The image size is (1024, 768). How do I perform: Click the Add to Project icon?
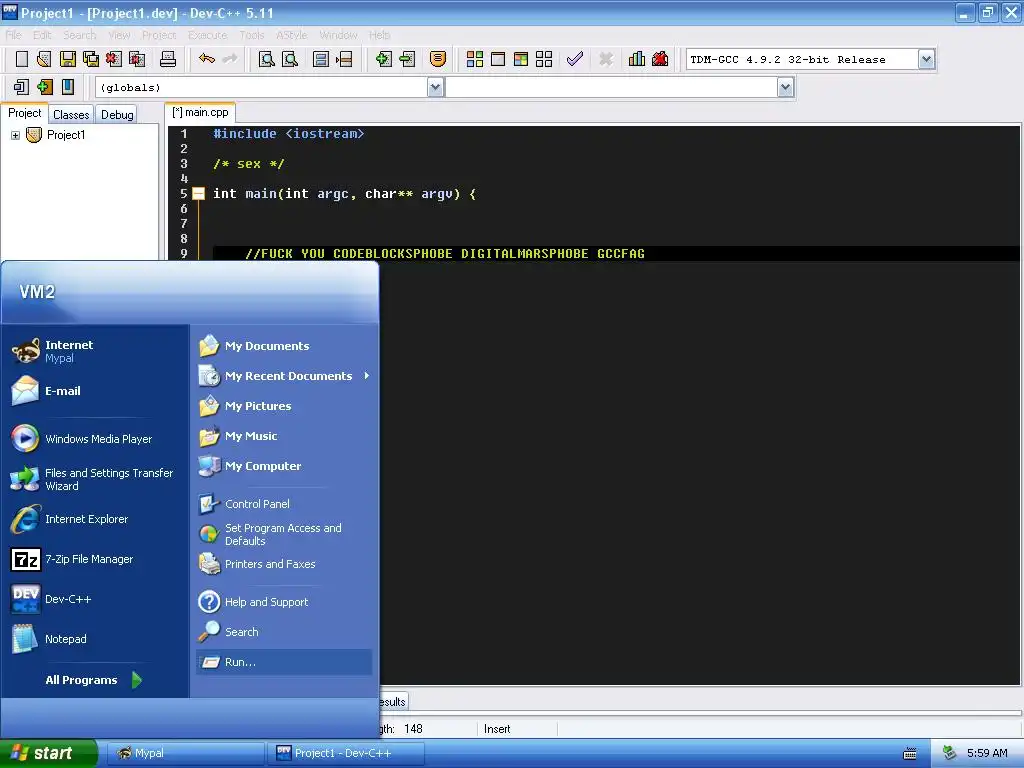pos(383,59)
